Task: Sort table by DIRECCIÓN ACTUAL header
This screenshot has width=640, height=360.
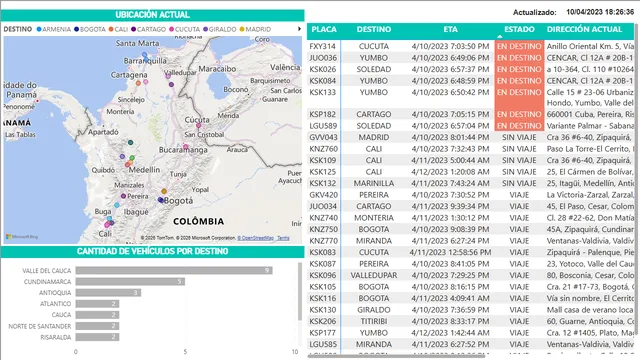Action: click(x=584, y=29)
